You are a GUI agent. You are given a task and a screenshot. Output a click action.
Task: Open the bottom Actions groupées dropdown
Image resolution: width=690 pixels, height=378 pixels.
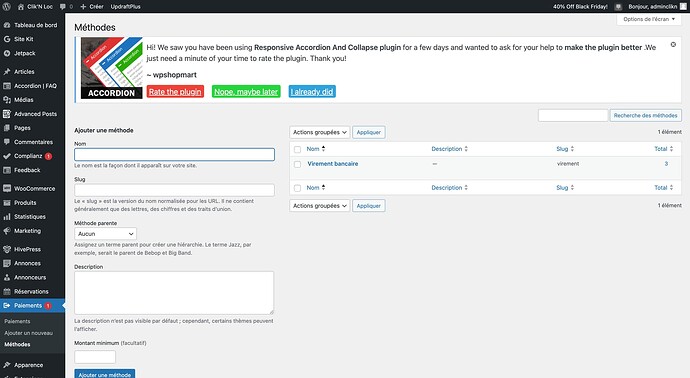[319, 206]
